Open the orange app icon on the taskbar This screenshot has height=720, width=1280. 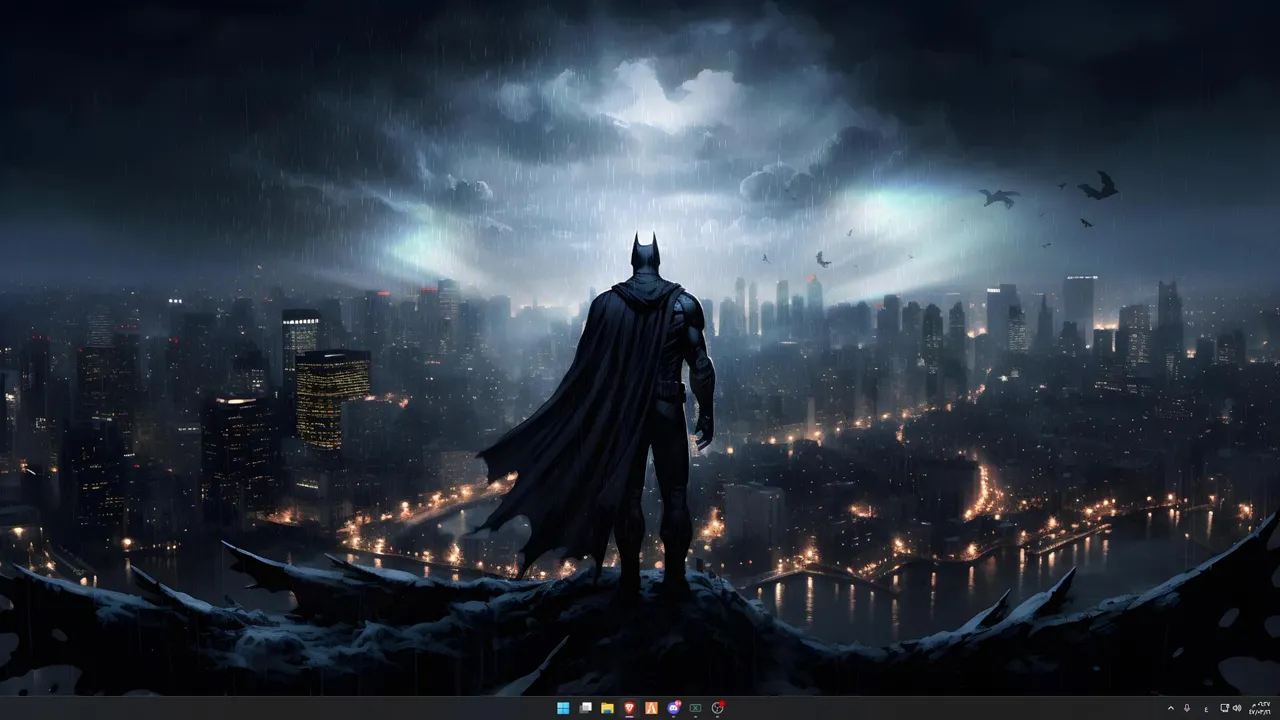[651, 708]
